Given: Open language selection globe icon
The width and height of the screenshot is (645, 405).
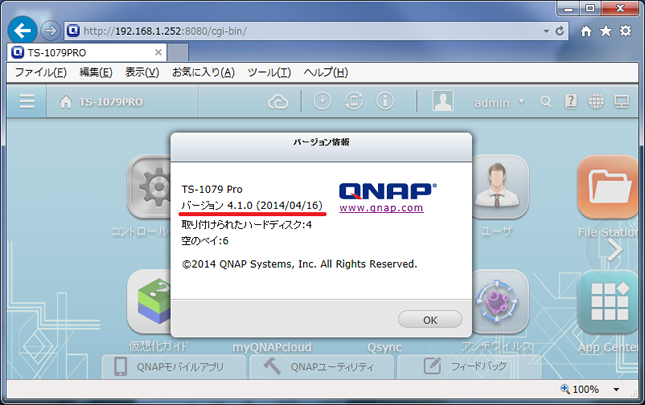Looking at the screenshot, I should 596,102.
